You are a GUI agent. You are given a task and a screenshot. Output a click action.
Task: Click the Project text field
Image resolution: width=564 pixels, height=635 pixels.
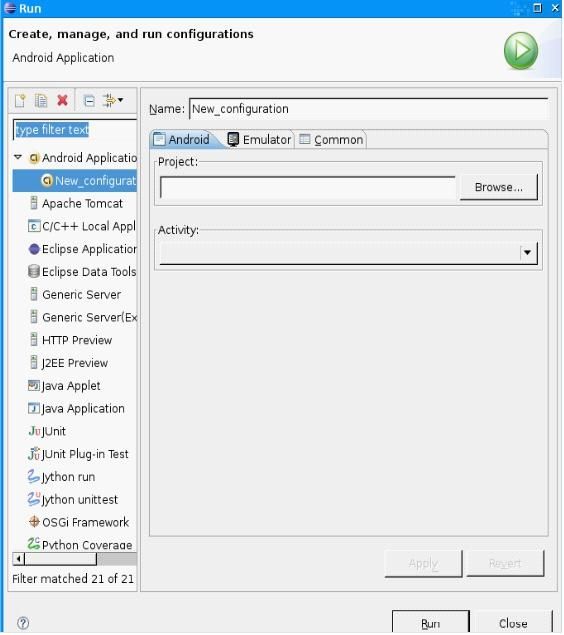coord(308,188)
